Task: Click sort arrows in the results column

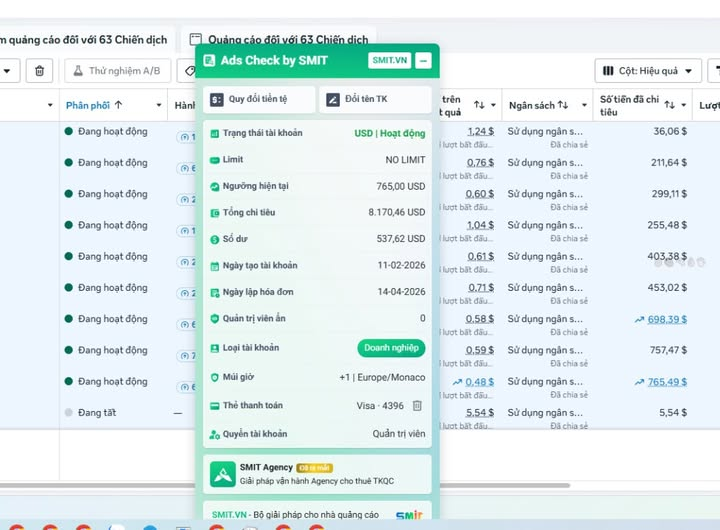Action: coord(479,105)
